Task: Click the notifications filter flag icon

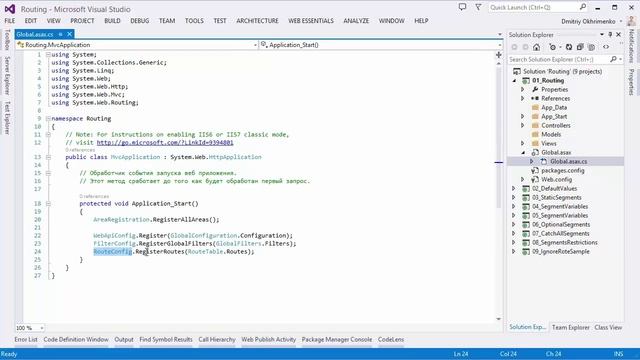Action: 478,7
